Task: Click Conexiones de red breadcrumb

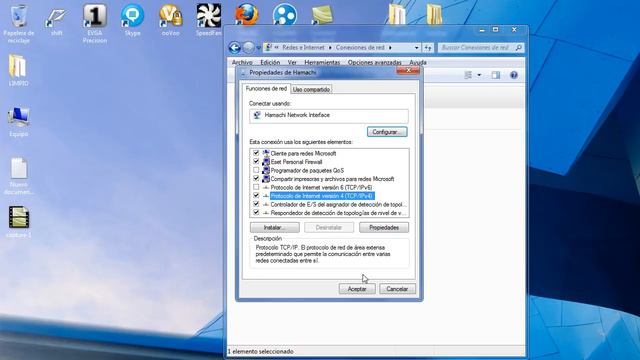Action: click(x=360, y=48)
